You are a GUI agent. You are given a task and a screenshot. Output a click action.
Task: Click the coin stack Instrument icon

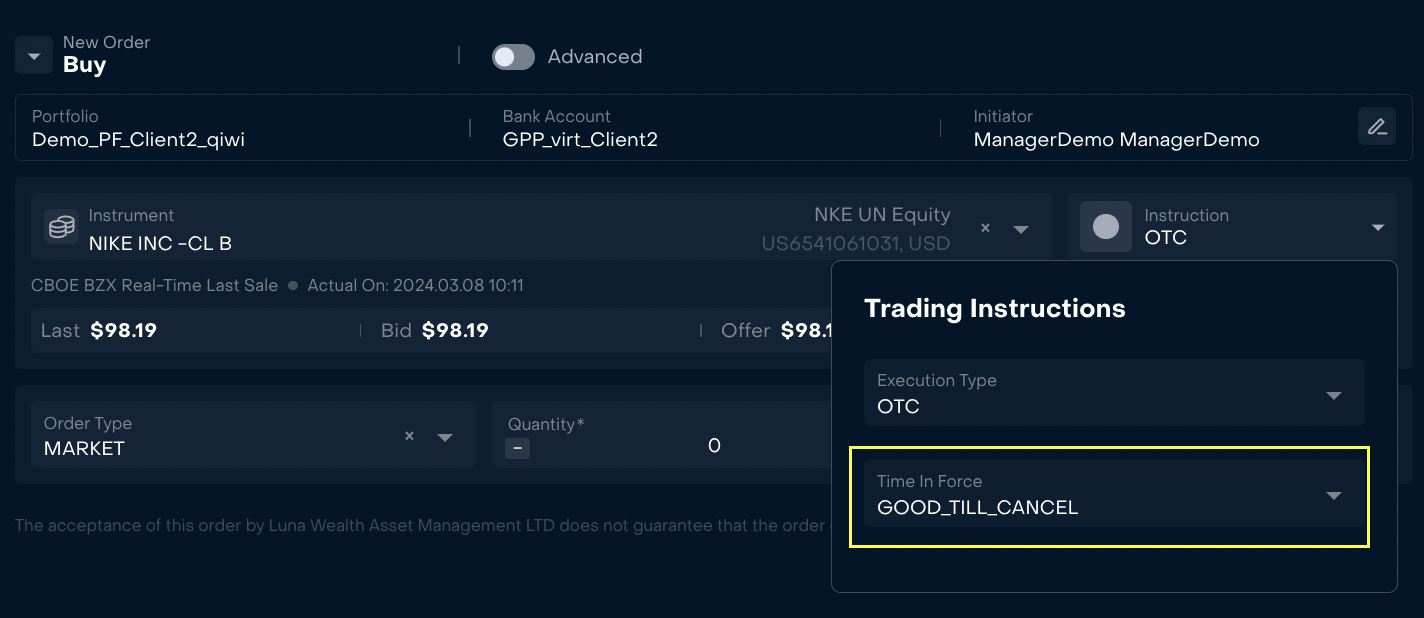(x=62, y=227)
